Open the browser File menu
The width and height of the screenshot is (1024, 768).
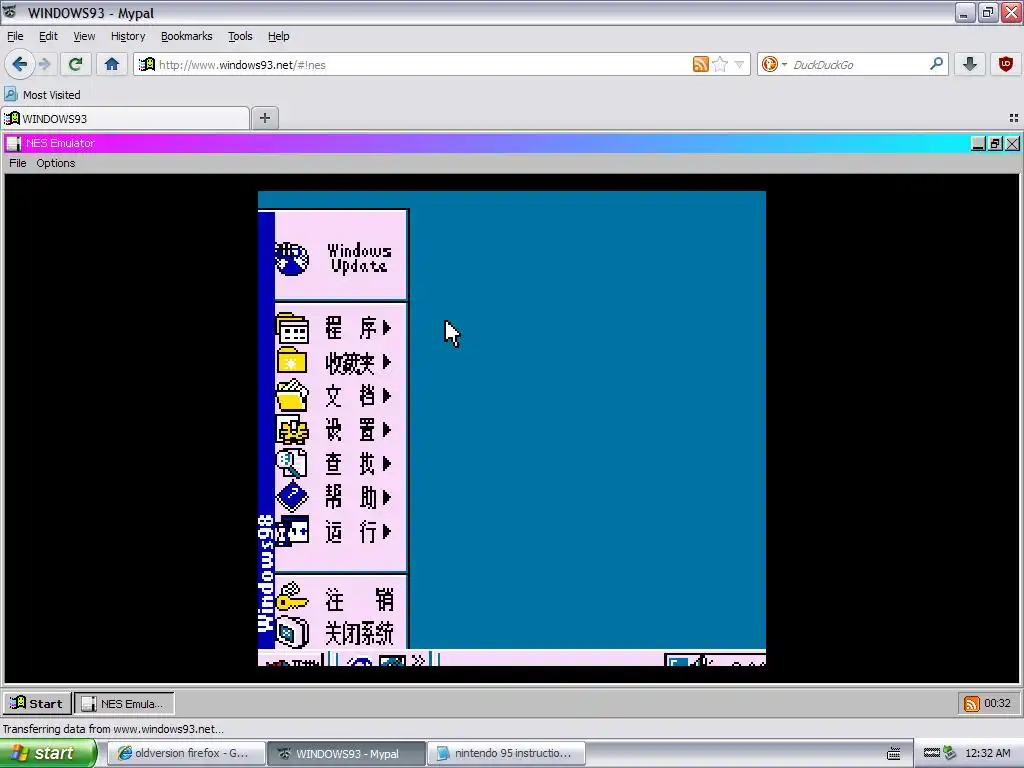point(15,37)
